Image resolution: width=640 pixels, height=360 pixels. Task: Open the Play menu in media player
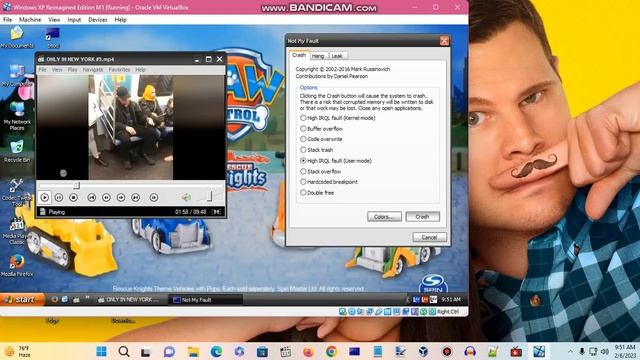click(x=72, y=70)
